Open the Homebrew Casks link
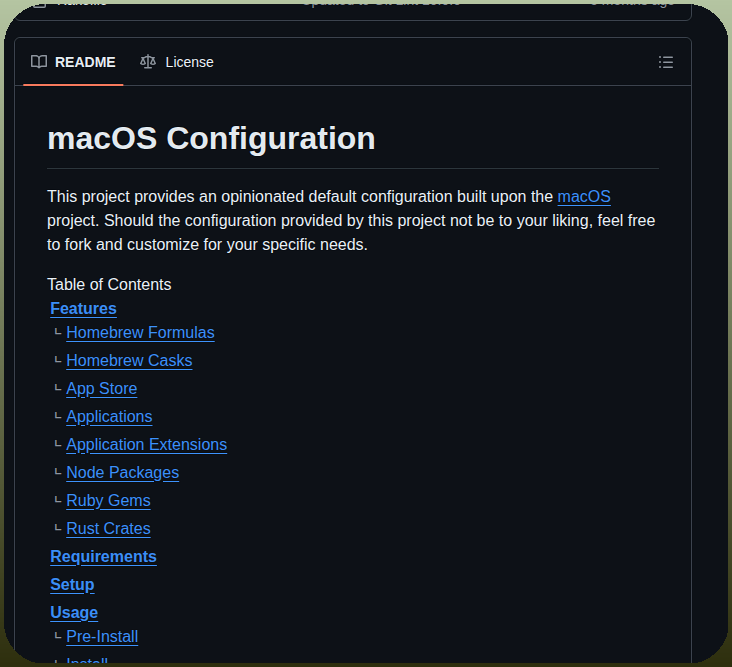The width and height of the screenshot is (732, 667). (129, 360)
